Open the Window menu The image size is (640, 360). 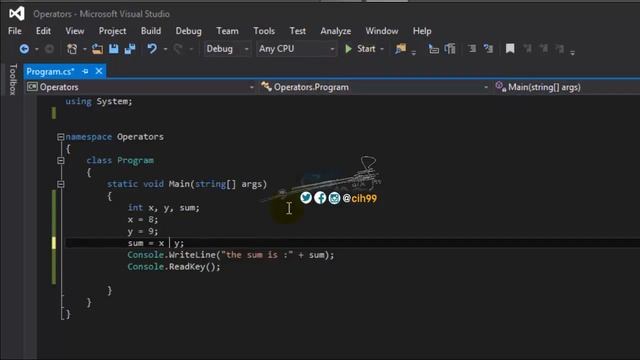coord(382,31)
